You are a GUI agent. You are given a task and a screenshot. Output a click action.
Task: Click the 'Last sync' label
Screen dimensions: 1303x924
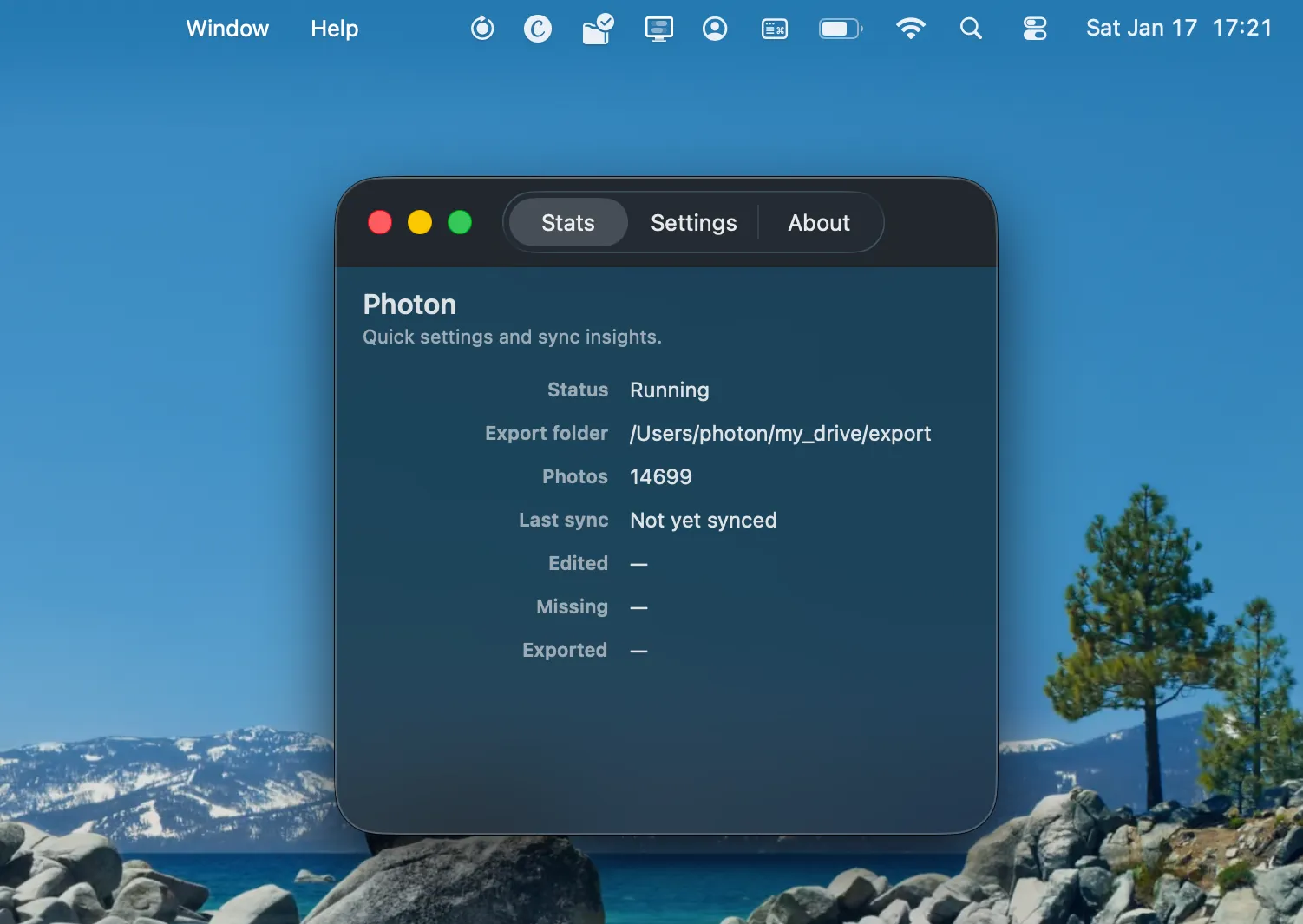(564, 520)
